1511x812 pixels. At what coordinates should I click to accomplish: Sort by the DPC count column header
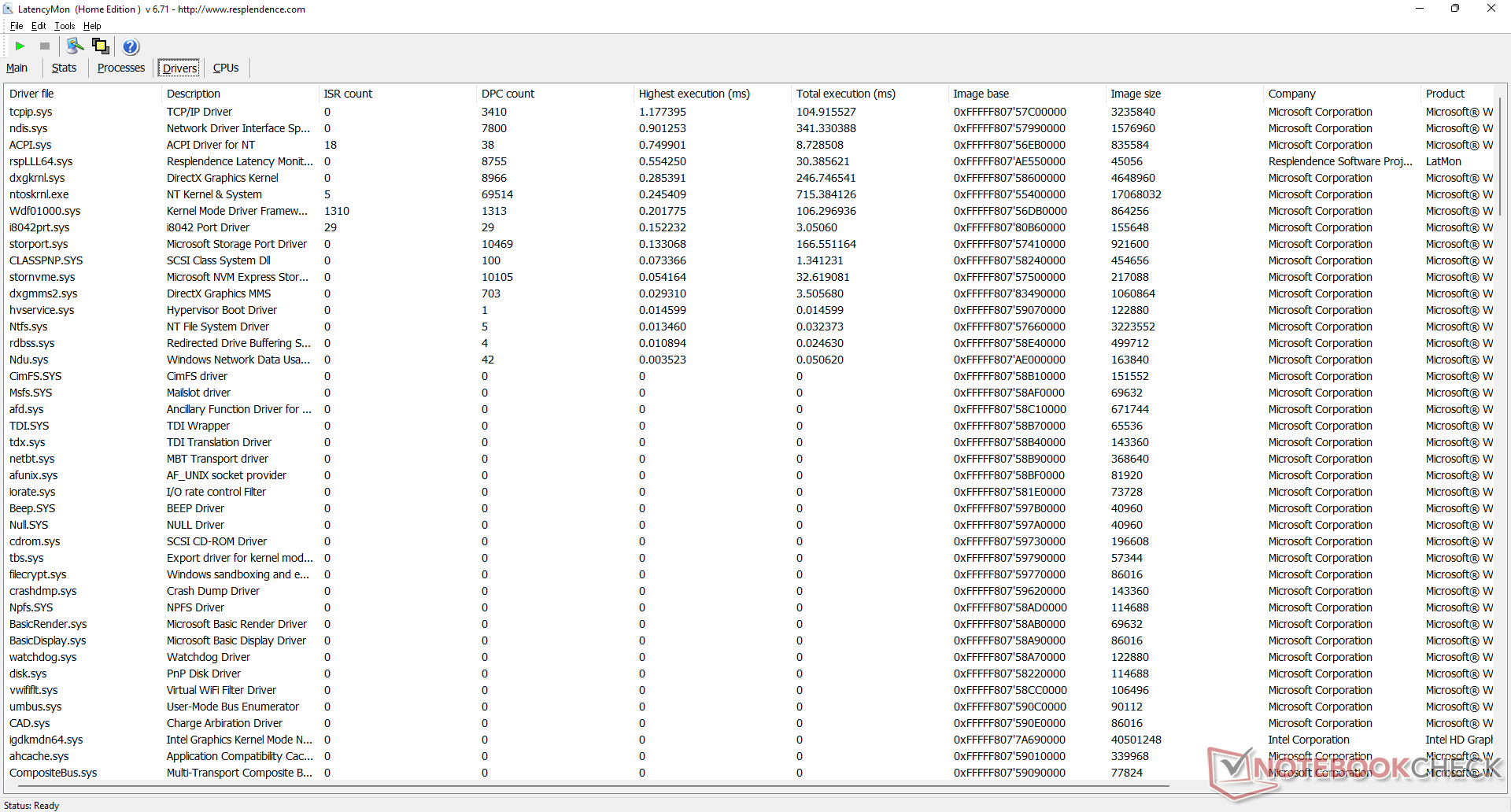tap(508, 94)
